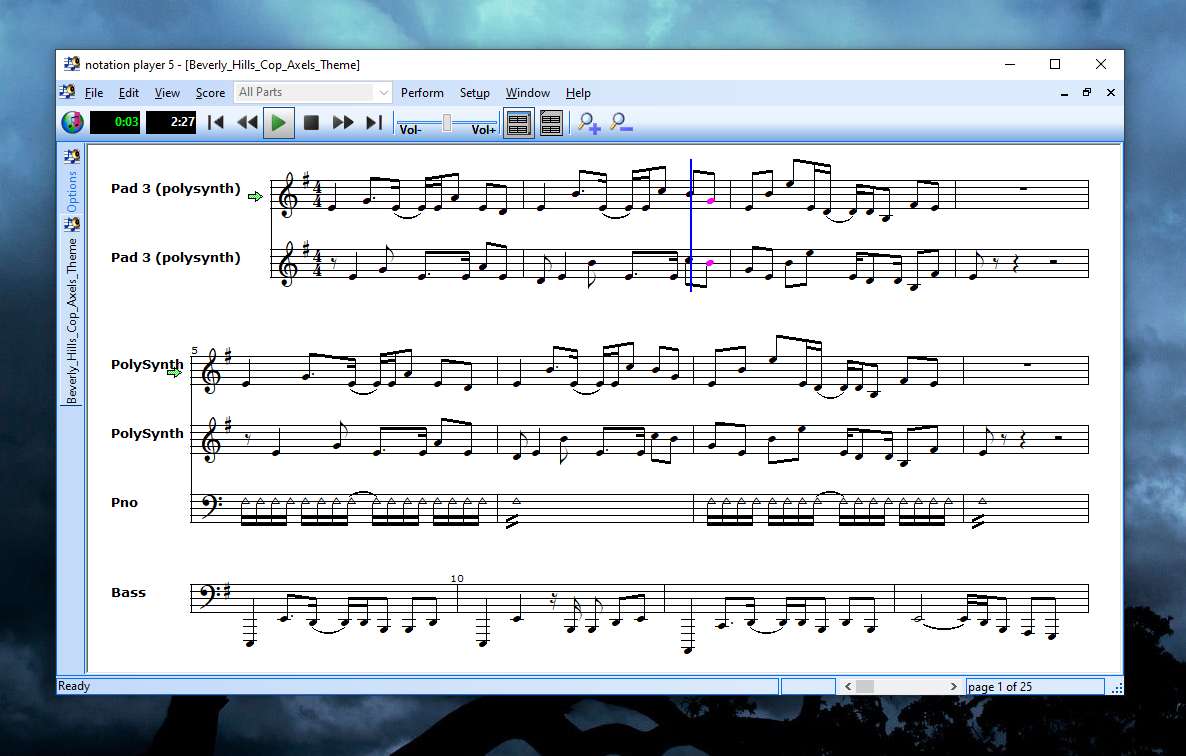Maximize the notation player application window
This screenshot has width=1186, height=756.
(x=1055, y=64)
